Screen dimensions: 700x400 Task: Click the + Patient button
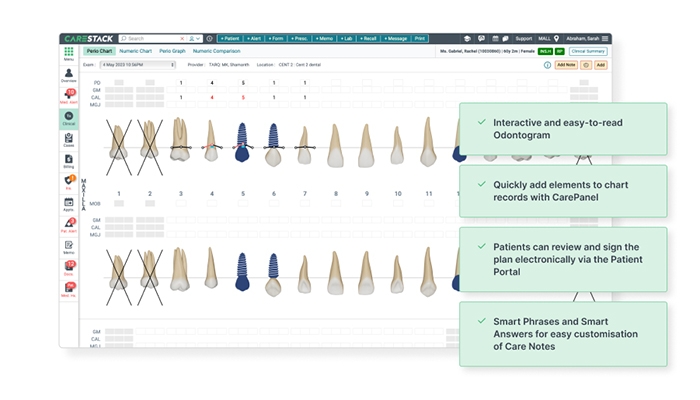click(230, 38)
